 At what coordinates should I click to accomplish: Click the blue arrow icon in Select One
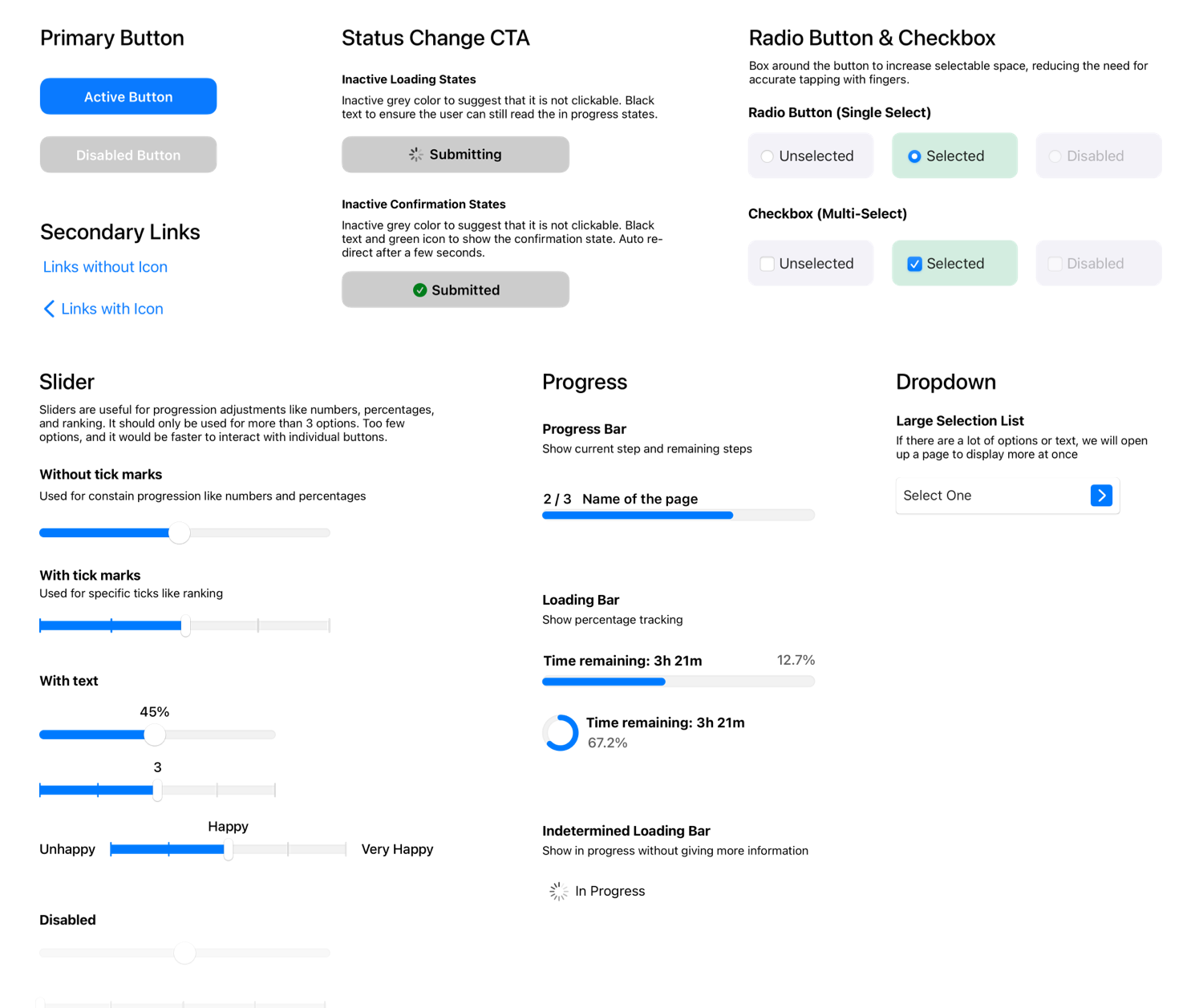(x=1101, y=496)
